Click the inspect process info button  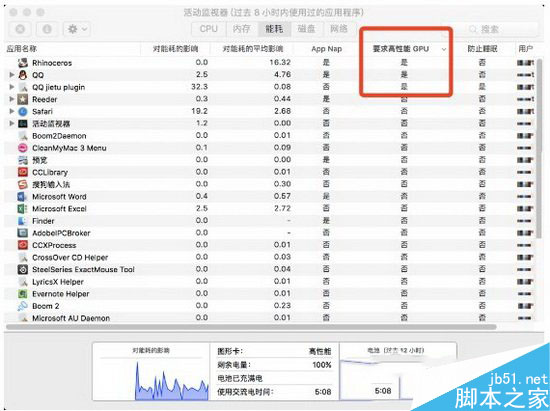[x=47, y=29]
